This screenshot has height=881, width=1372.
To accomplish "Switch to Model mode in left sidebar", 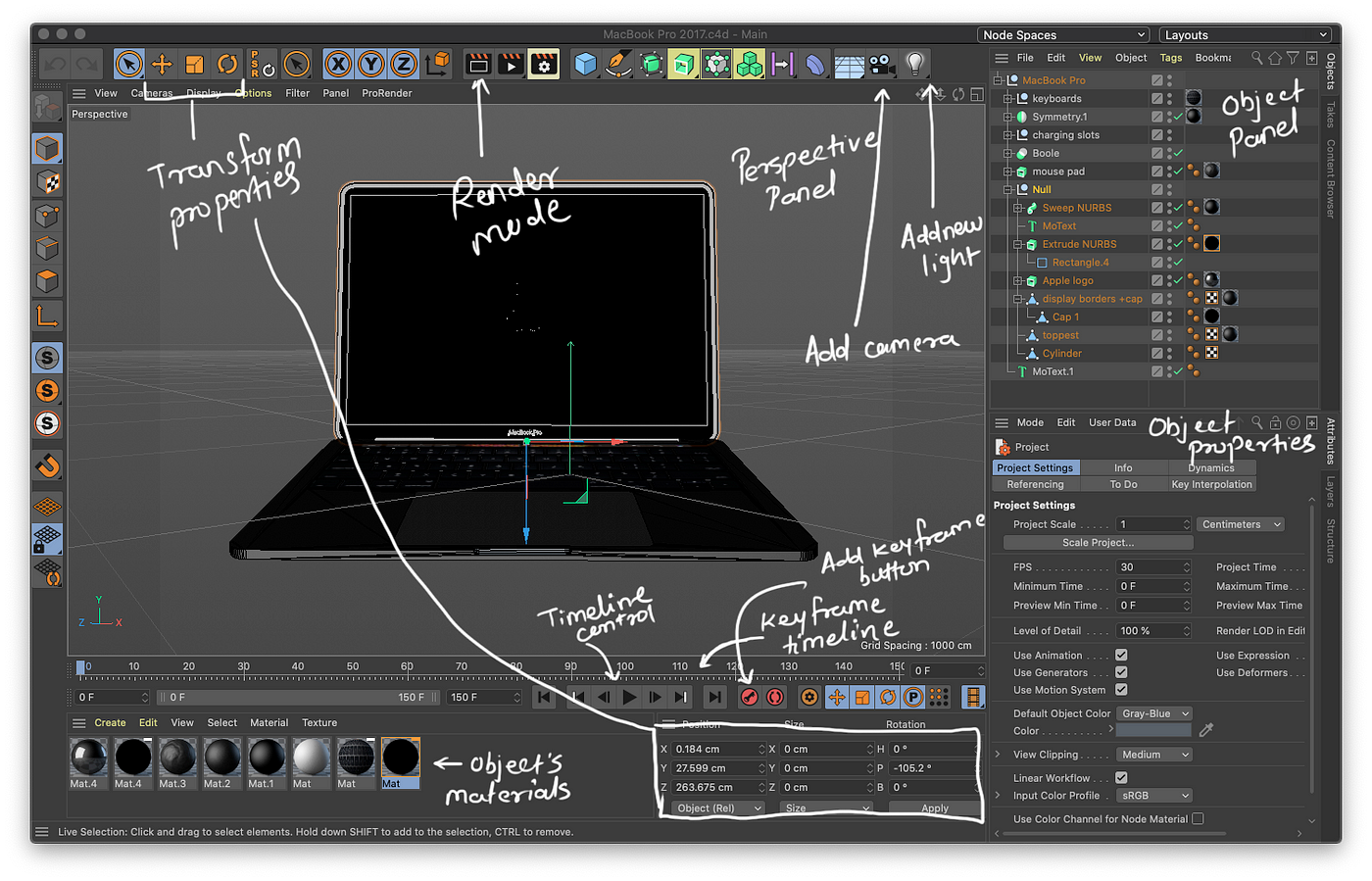I will pos(47,149).
